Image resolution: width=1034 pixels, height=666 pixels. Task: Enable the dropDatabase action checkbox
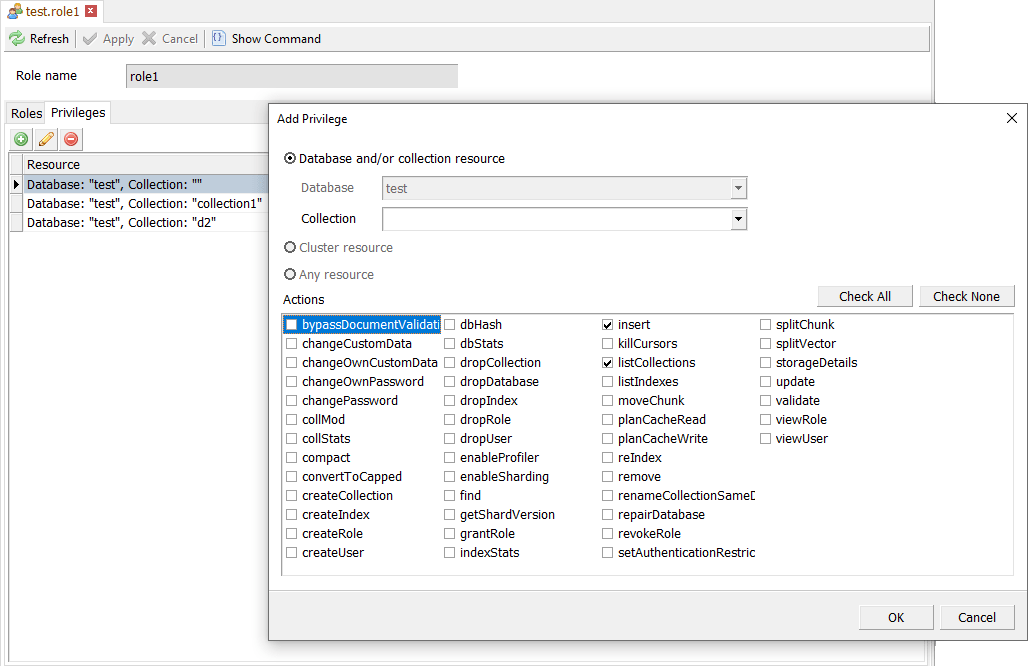tap(450, 382)
